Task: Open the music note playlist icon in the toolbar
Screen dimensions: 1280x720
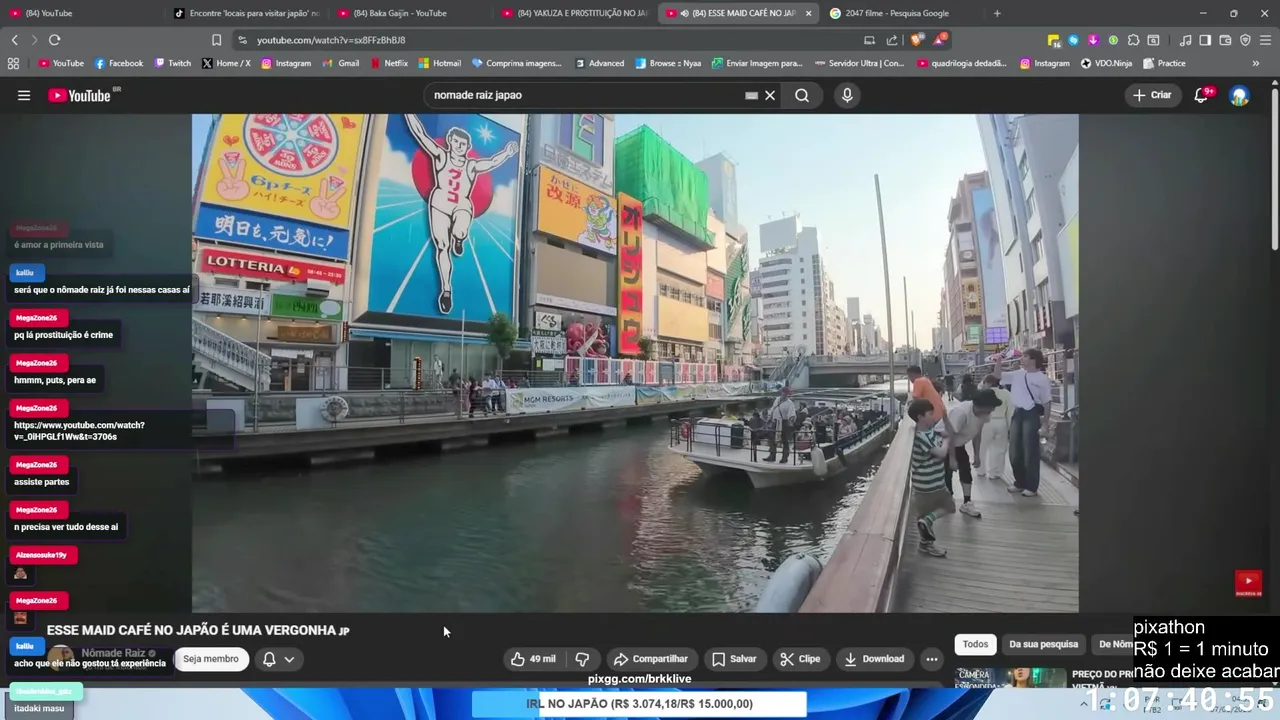Action: [1185, 40]
